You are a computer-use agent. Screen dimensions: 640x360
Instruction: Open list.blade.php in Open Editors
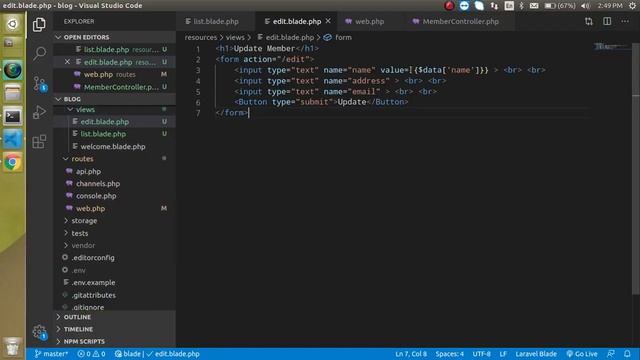tap(115, 49)
